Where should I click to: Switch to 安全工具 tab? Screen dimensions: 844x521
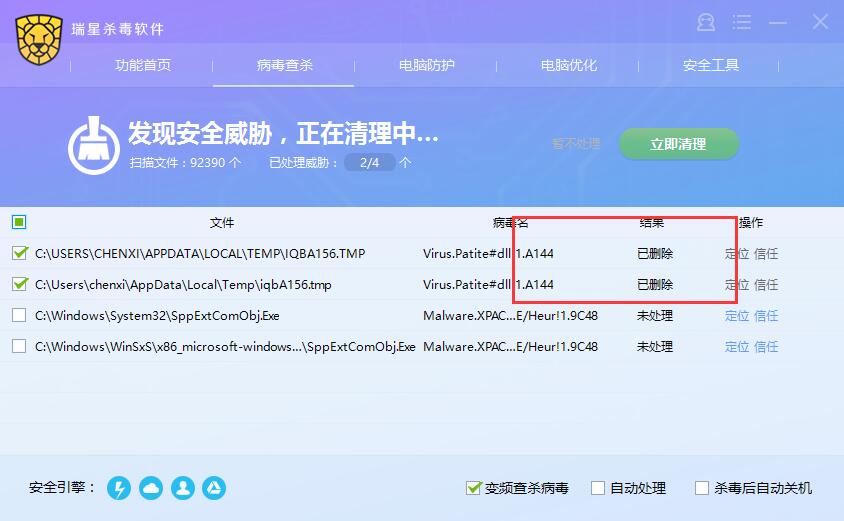711,66
